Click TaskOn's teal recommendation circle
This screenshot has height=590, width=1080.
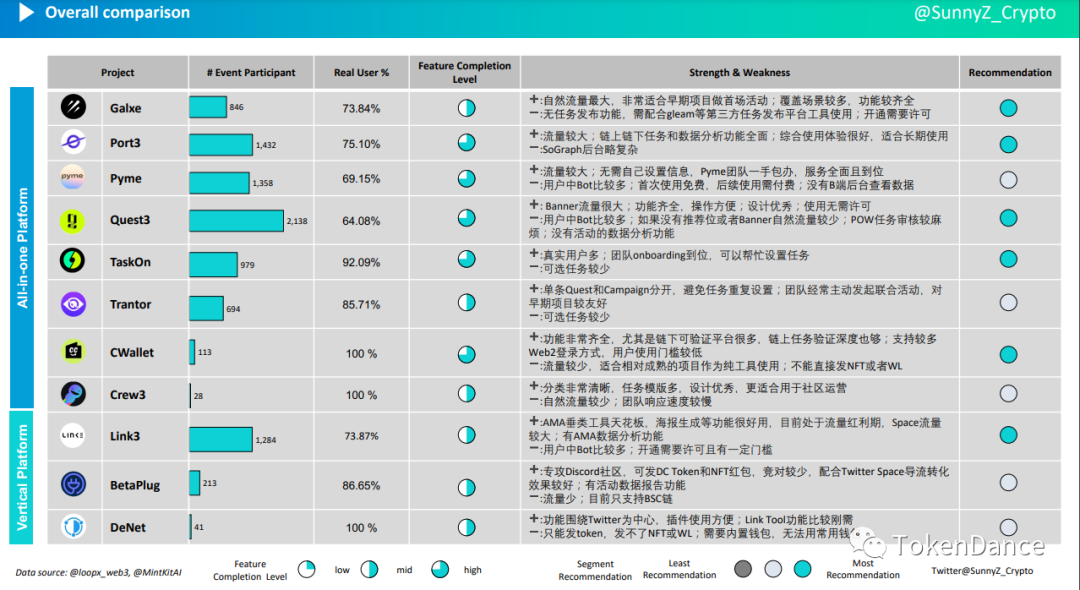tap(1008, 259)
